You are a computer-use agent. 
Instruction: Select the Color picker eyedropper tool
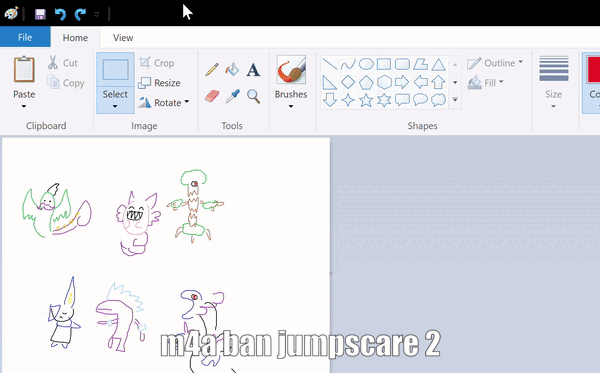click(232, 96)
